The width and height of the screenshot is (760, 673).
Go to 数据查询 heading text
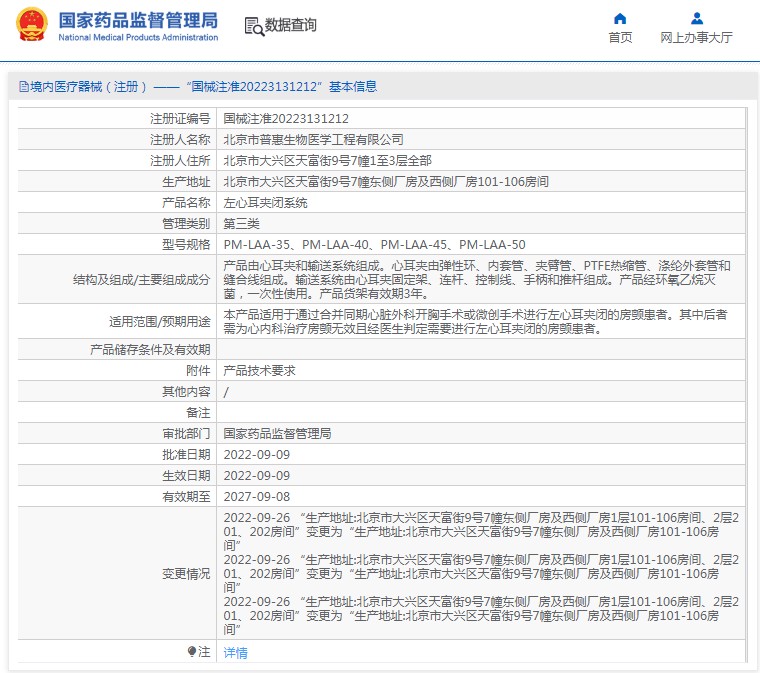tap(291, 26)
